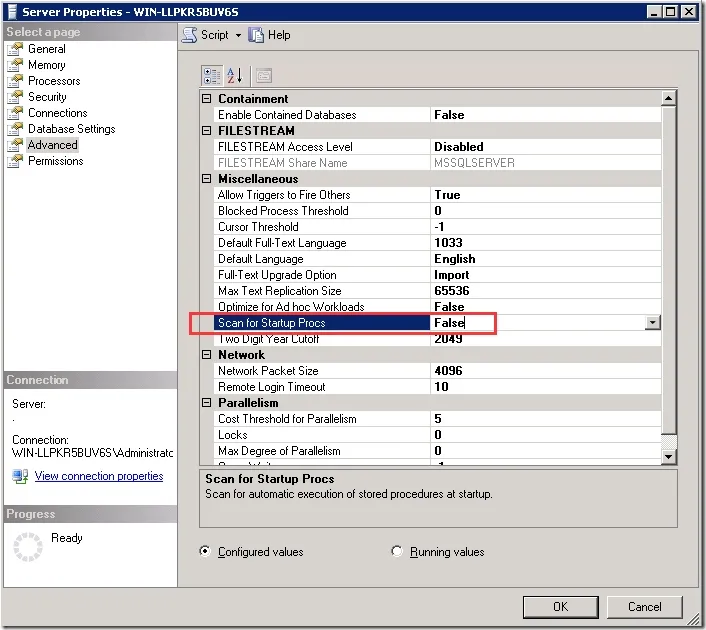Select the Database Settings page
Screen dimensions: 706x630
[x=72, y=129]
